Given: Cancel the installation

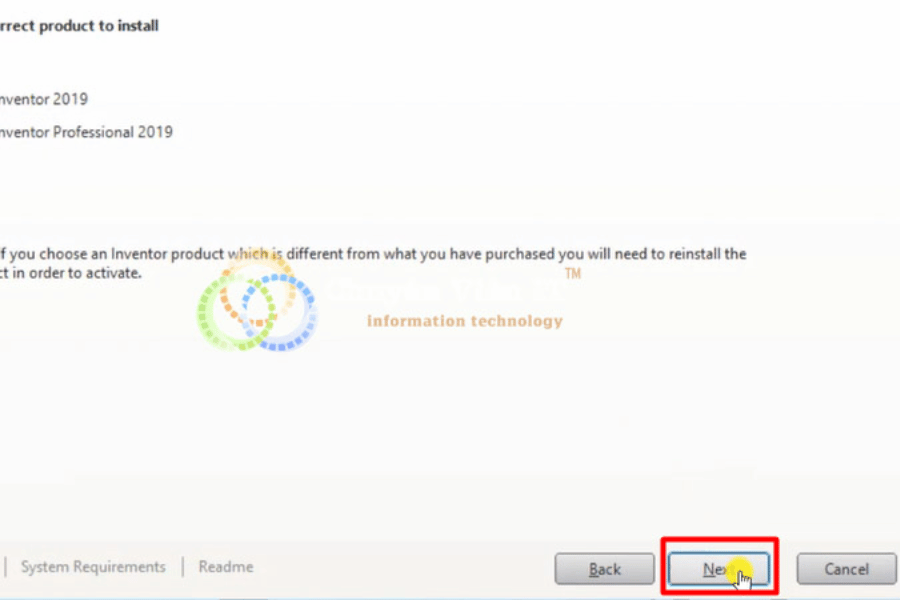Looking at the screenshot, I should pos(846,568).
